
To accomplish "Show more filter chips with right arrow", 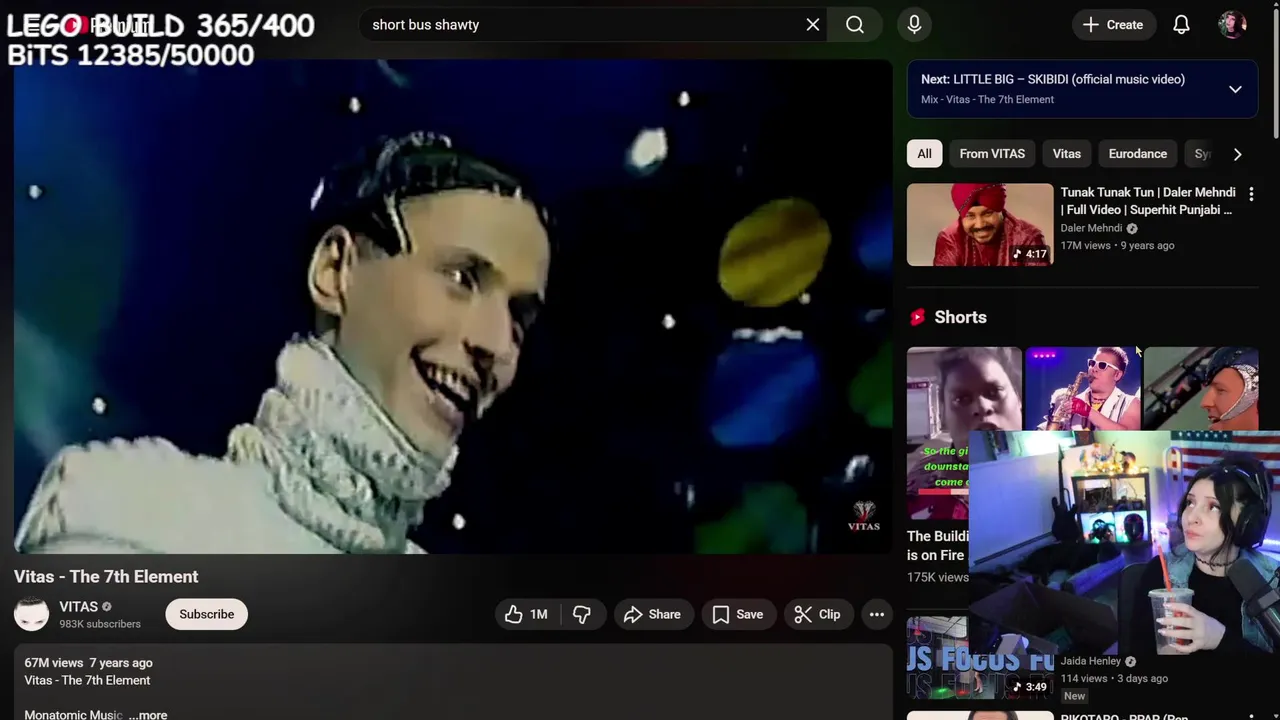I will click(x=1237, y=154).
